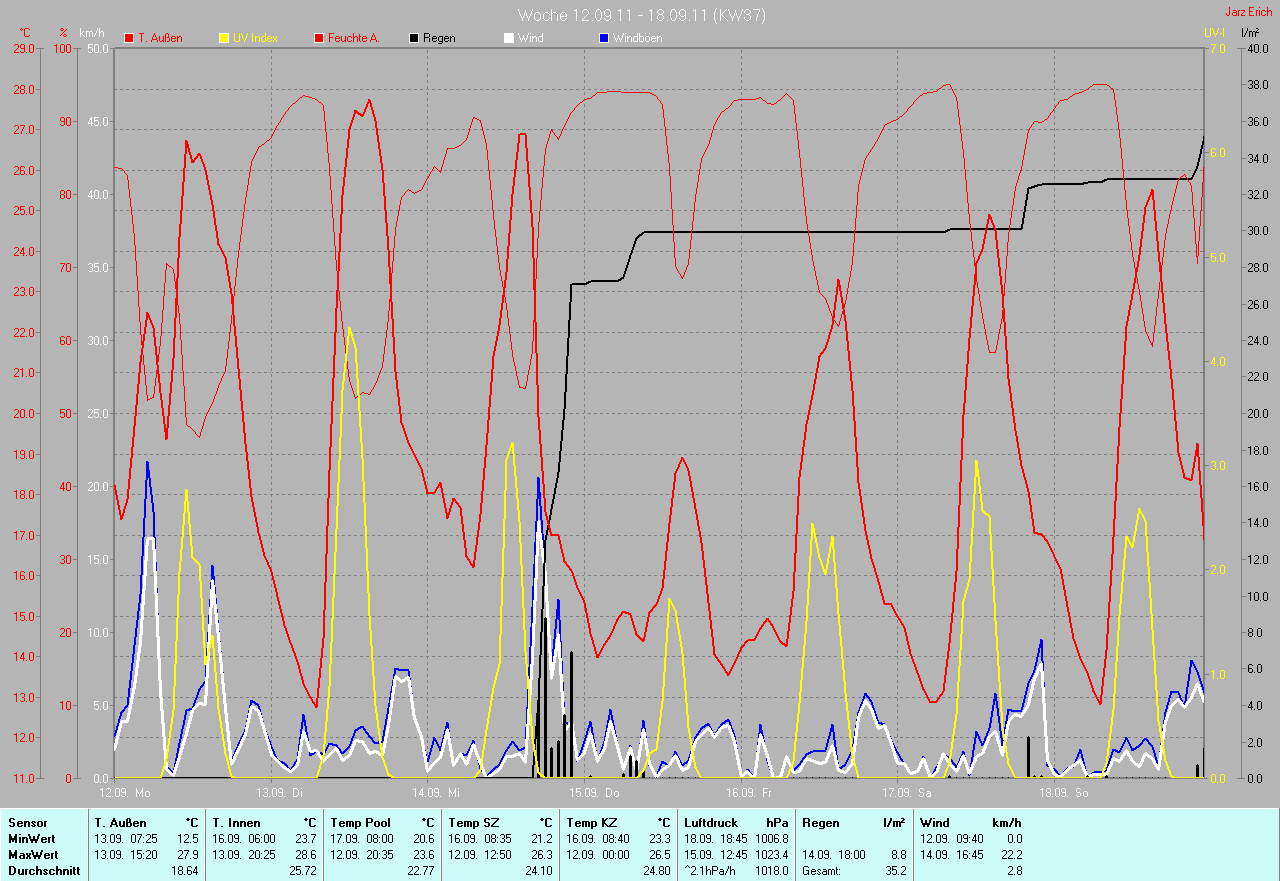
Task: Select the 'T. Innen' table column header
Action: click(237, 822)
